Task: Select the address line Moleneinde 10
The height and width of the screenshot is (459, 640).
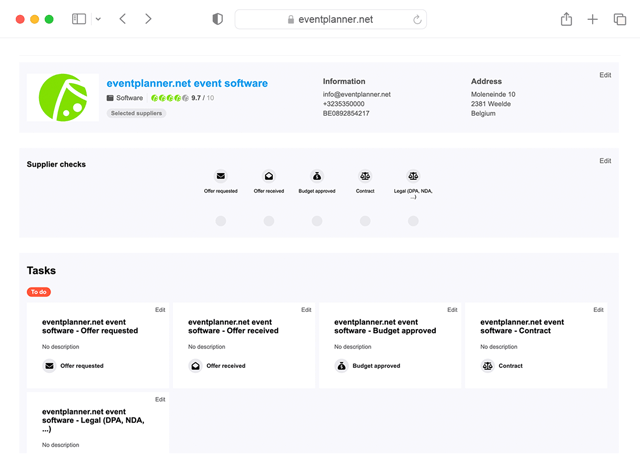Action: click(493, 94)
